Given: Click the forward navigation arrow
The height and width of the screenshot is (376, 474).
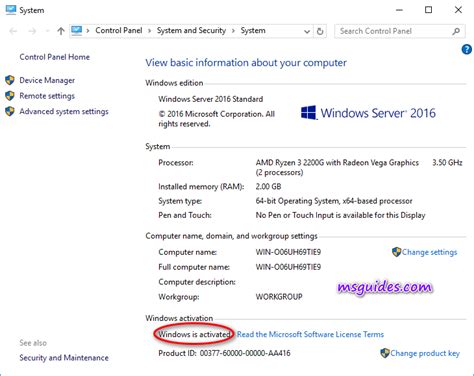Looking at the screenshot, I should pyautogui.click(x=32, y=31).
